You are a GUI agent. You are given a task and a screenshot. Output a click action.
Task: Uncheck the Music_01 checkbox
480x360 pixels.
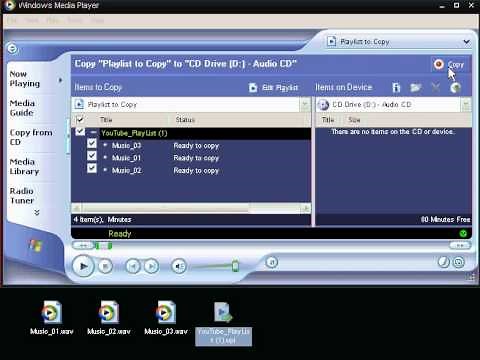(92, 156)
